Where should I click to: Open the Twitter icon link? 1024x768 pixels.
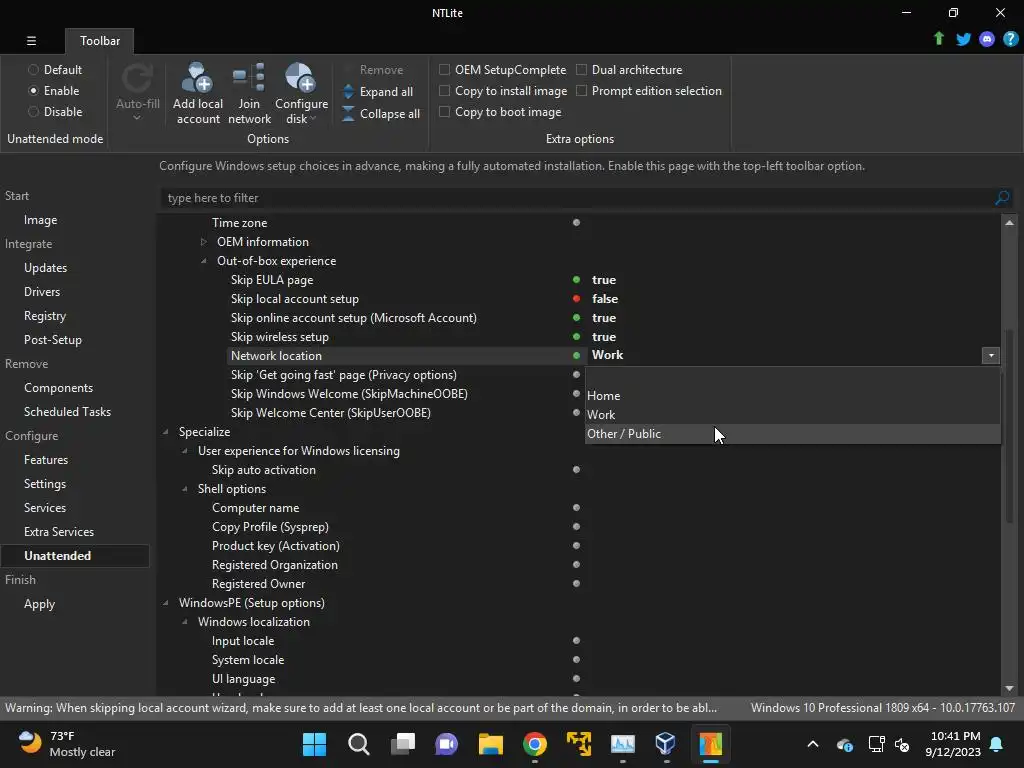tap(963, 39)
